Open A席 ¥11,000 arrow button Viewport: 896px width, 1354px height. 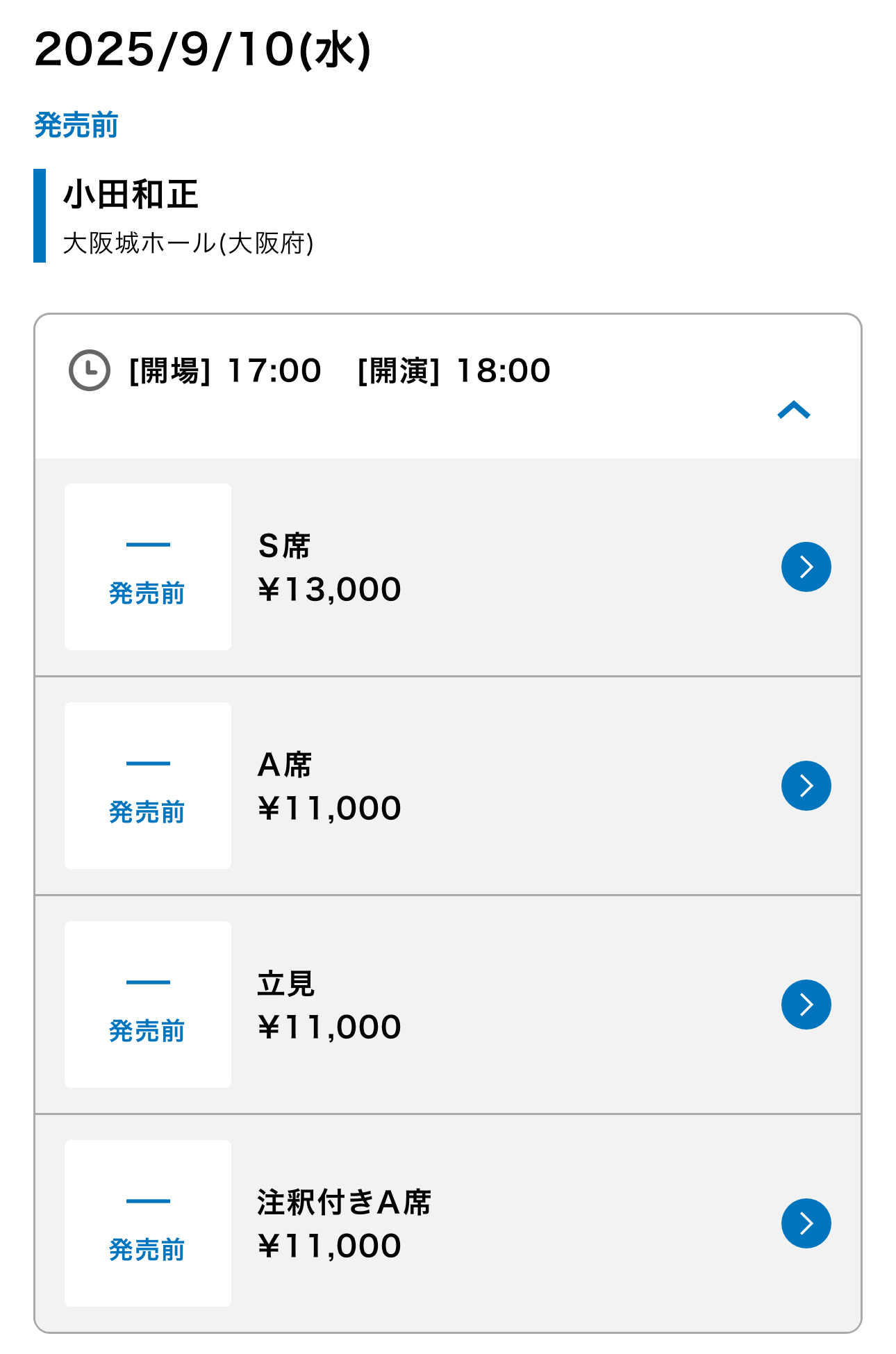pos(806,786)
